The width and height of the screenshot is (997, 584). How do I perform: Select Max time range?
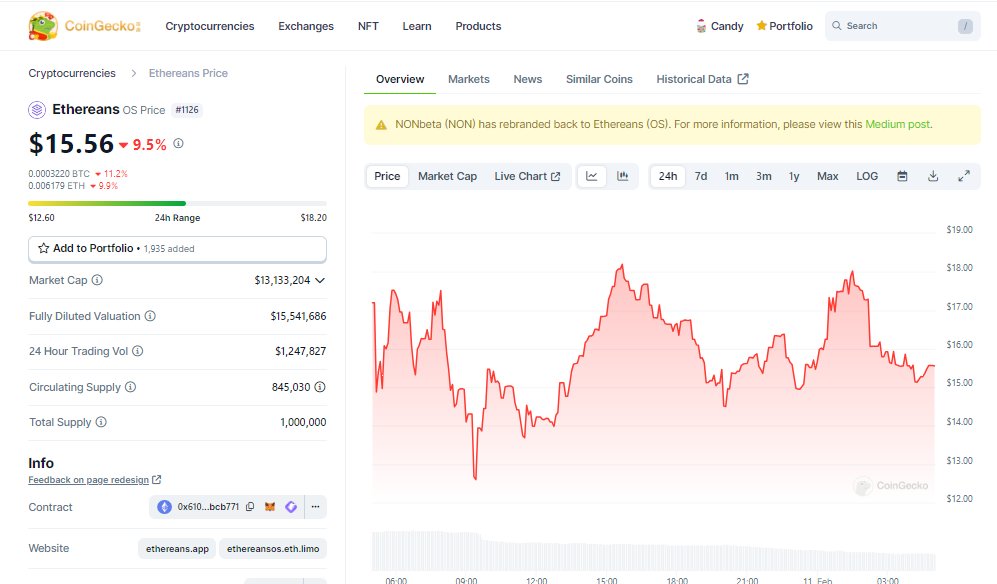click(827, 176)
